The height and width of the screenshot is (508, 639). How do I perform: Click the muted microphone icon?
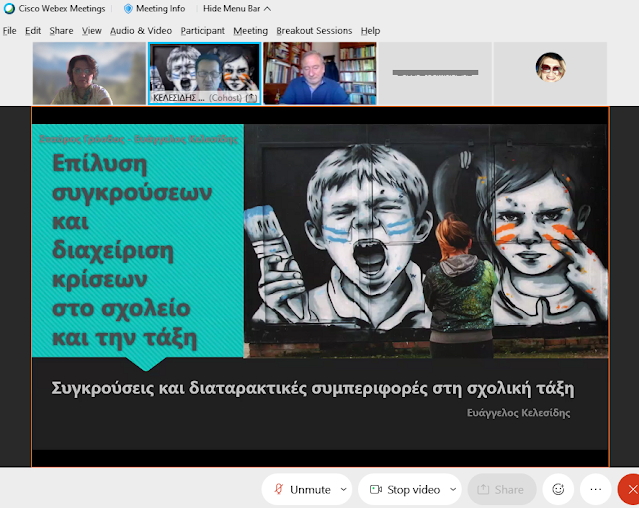click(x=277, y=490)
